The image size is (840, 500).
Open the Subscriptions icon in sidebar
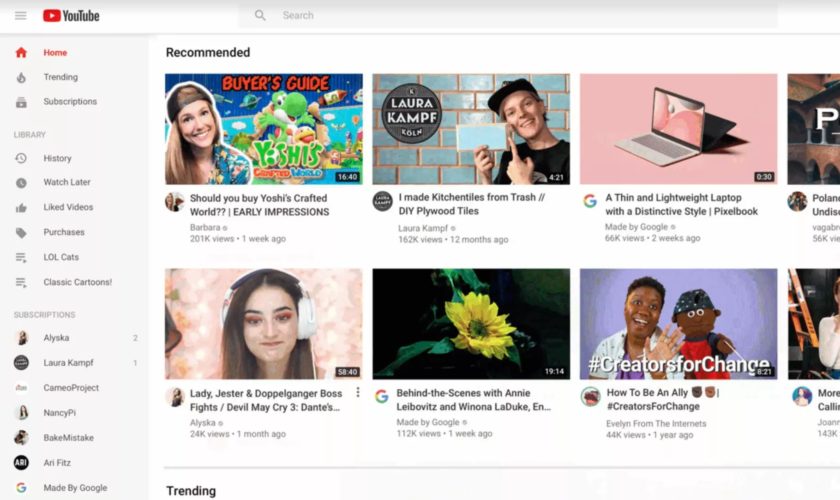[x=21, y=102]
